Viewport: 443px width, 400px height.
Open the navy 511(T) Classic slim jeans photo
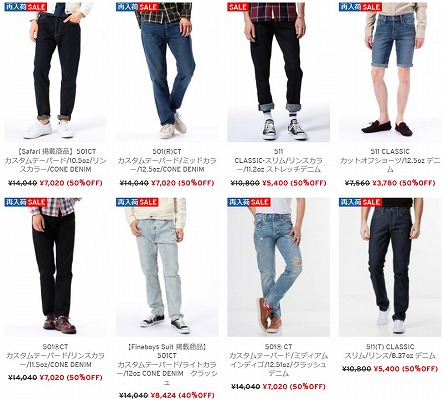(x=390, y=267)
